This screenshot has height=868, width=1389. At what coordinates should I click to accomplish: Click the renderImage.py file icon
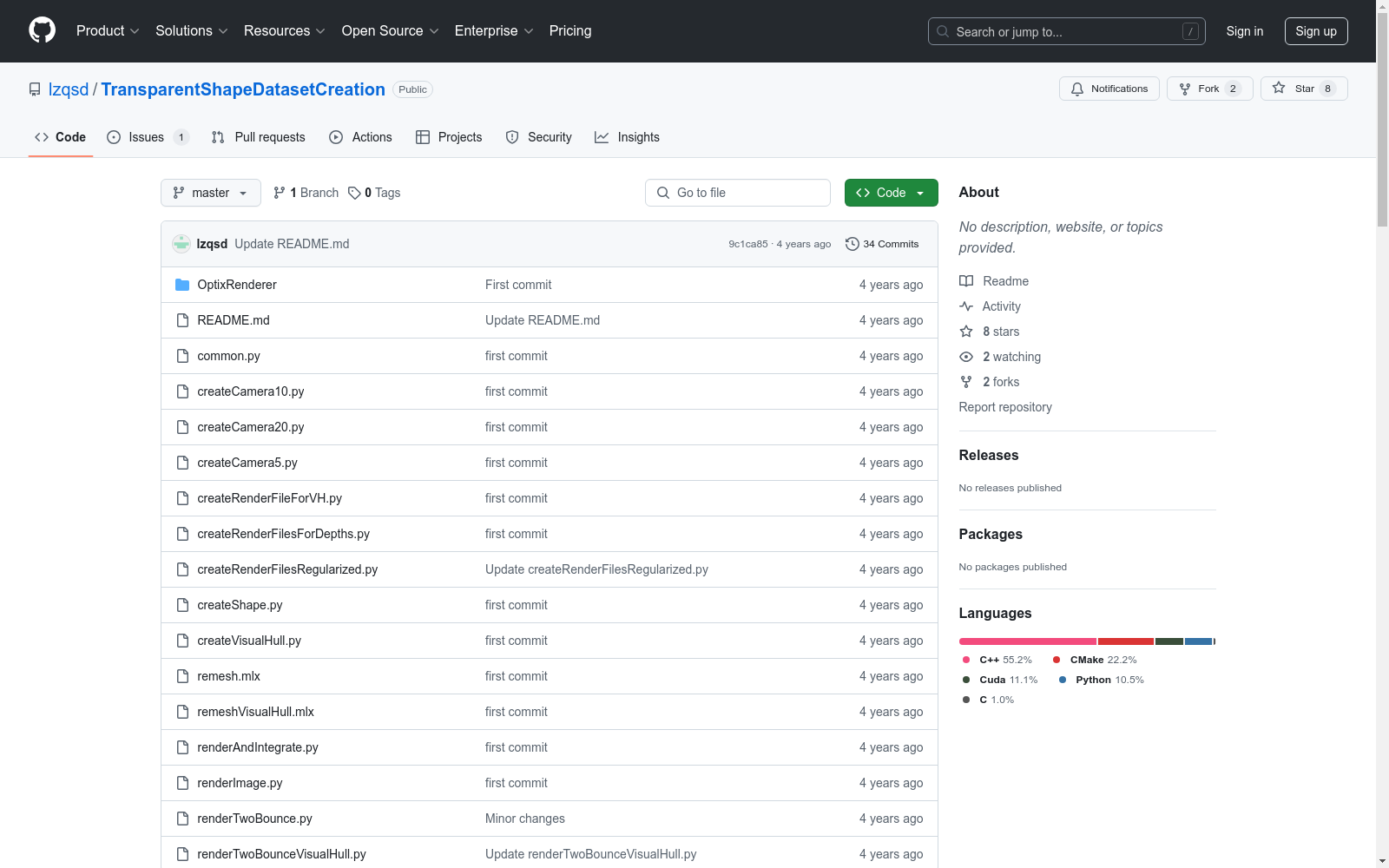182,783
